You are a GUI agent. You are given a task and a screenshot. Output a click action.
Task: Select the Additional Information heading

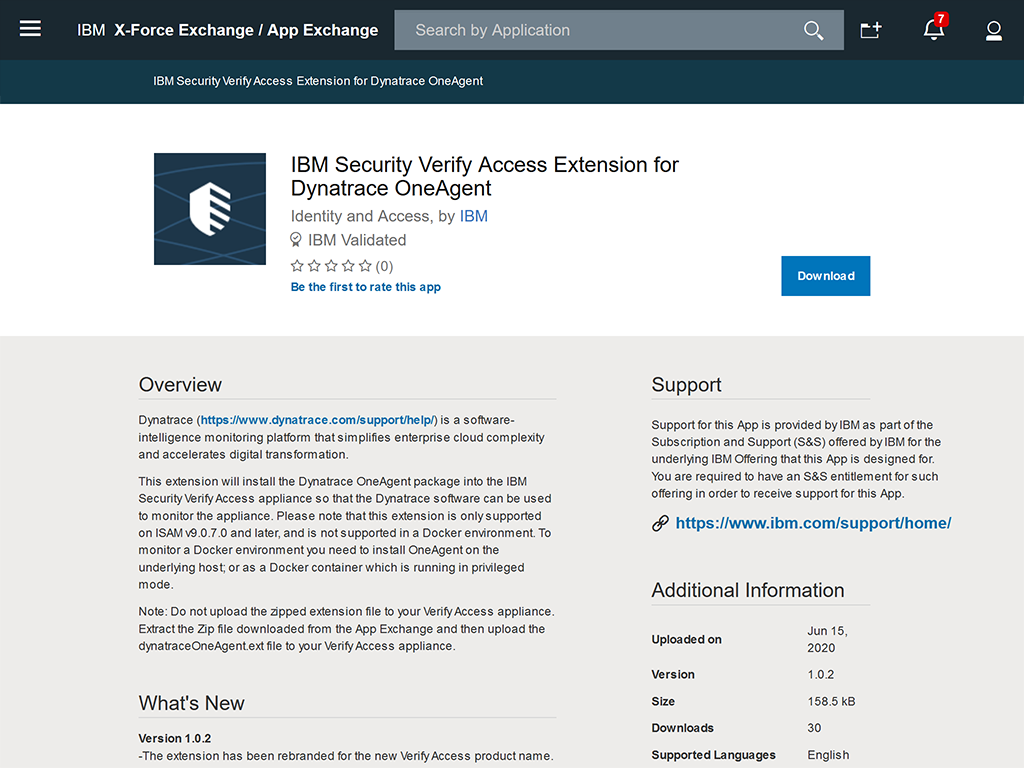pos(748,590)
